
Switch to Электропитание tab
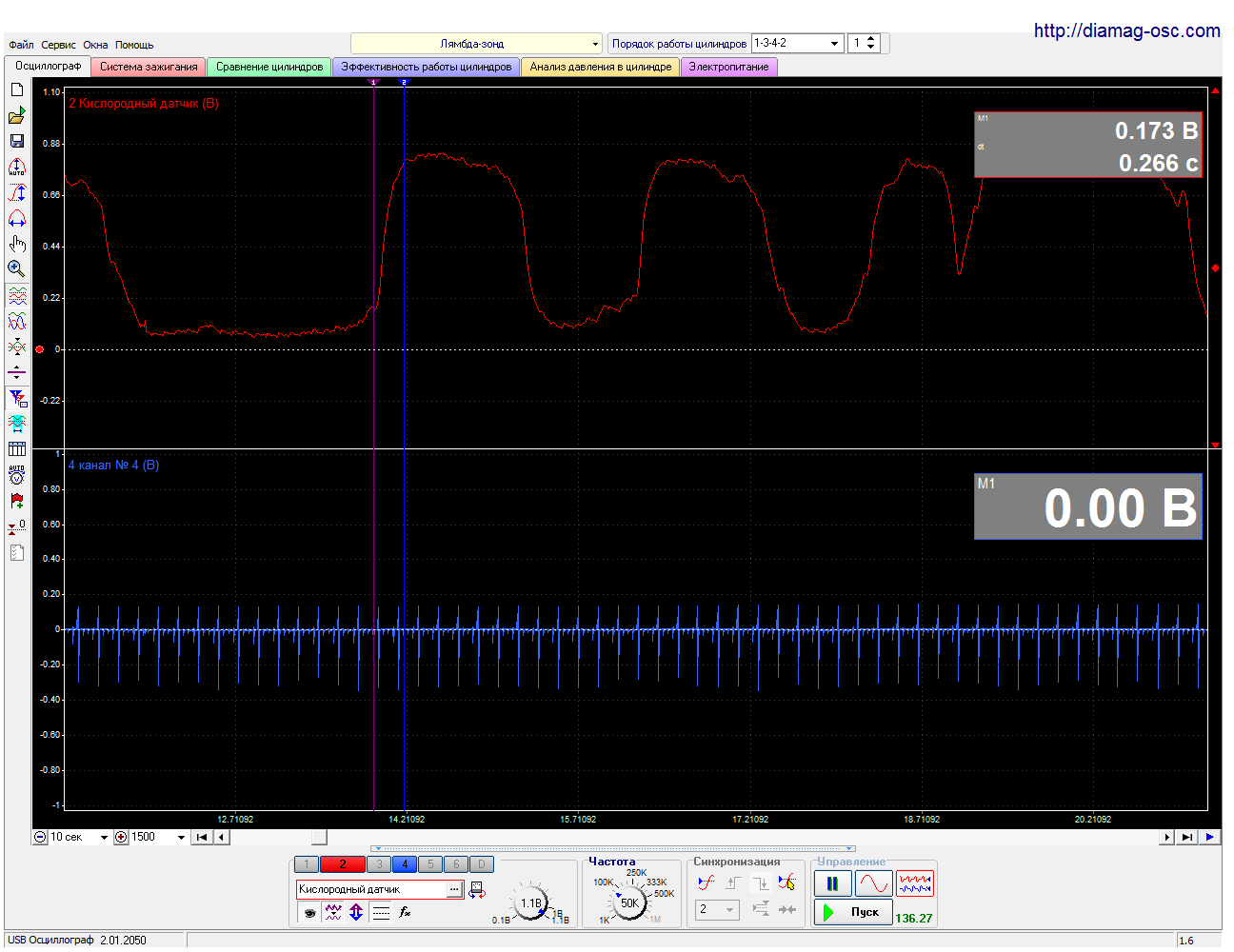(729, 67)
